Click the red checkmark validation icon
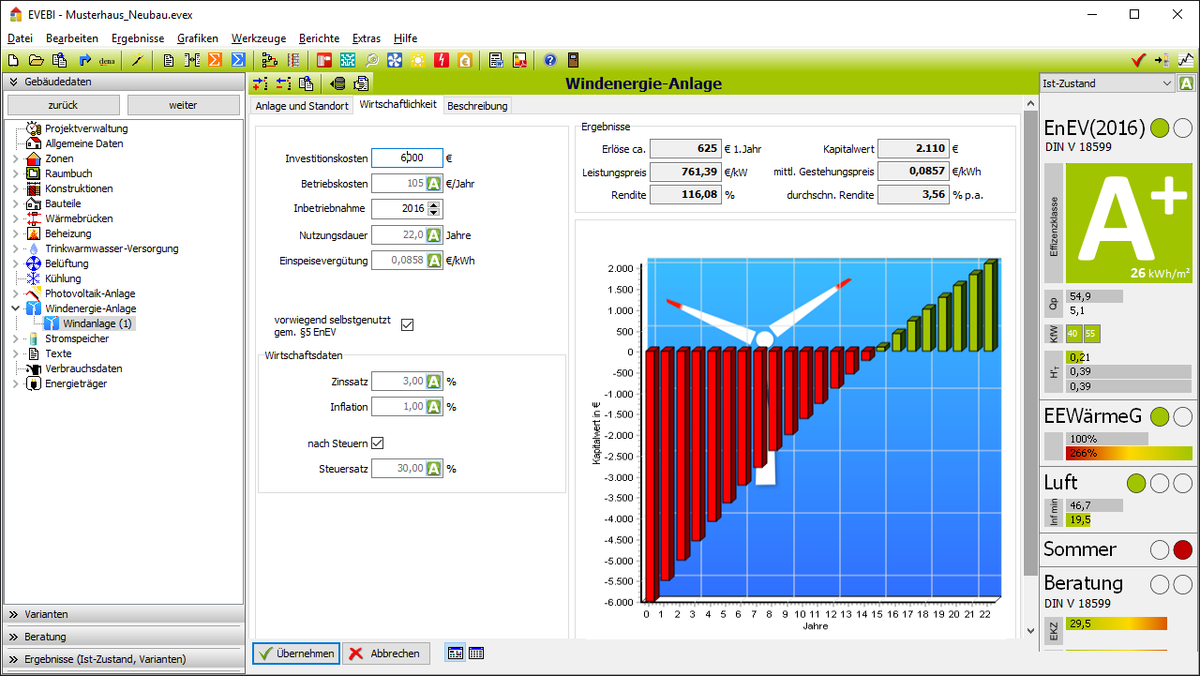 [1138, 60]
